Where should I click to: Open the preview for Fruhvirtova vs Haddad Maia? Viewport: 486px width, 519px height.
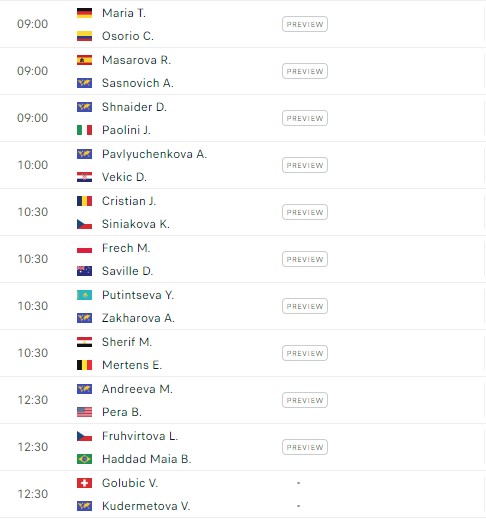(305, 447)
